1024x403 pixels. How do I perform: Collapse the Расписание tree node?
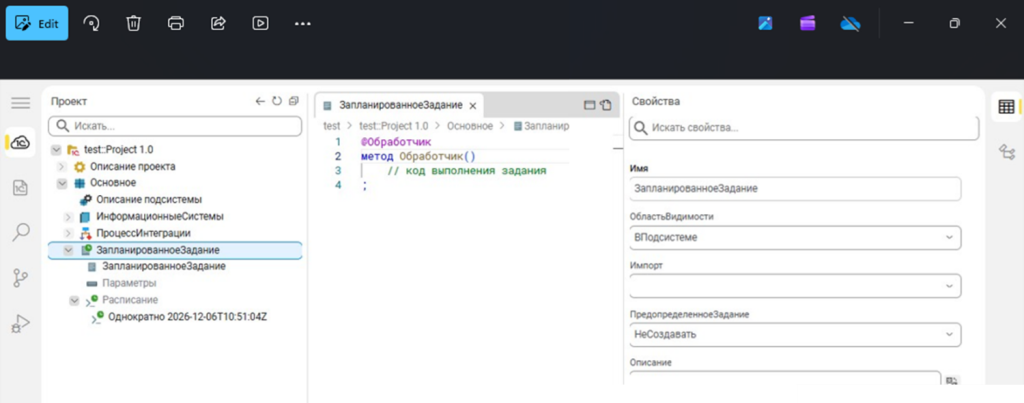[x=74, y=300]
